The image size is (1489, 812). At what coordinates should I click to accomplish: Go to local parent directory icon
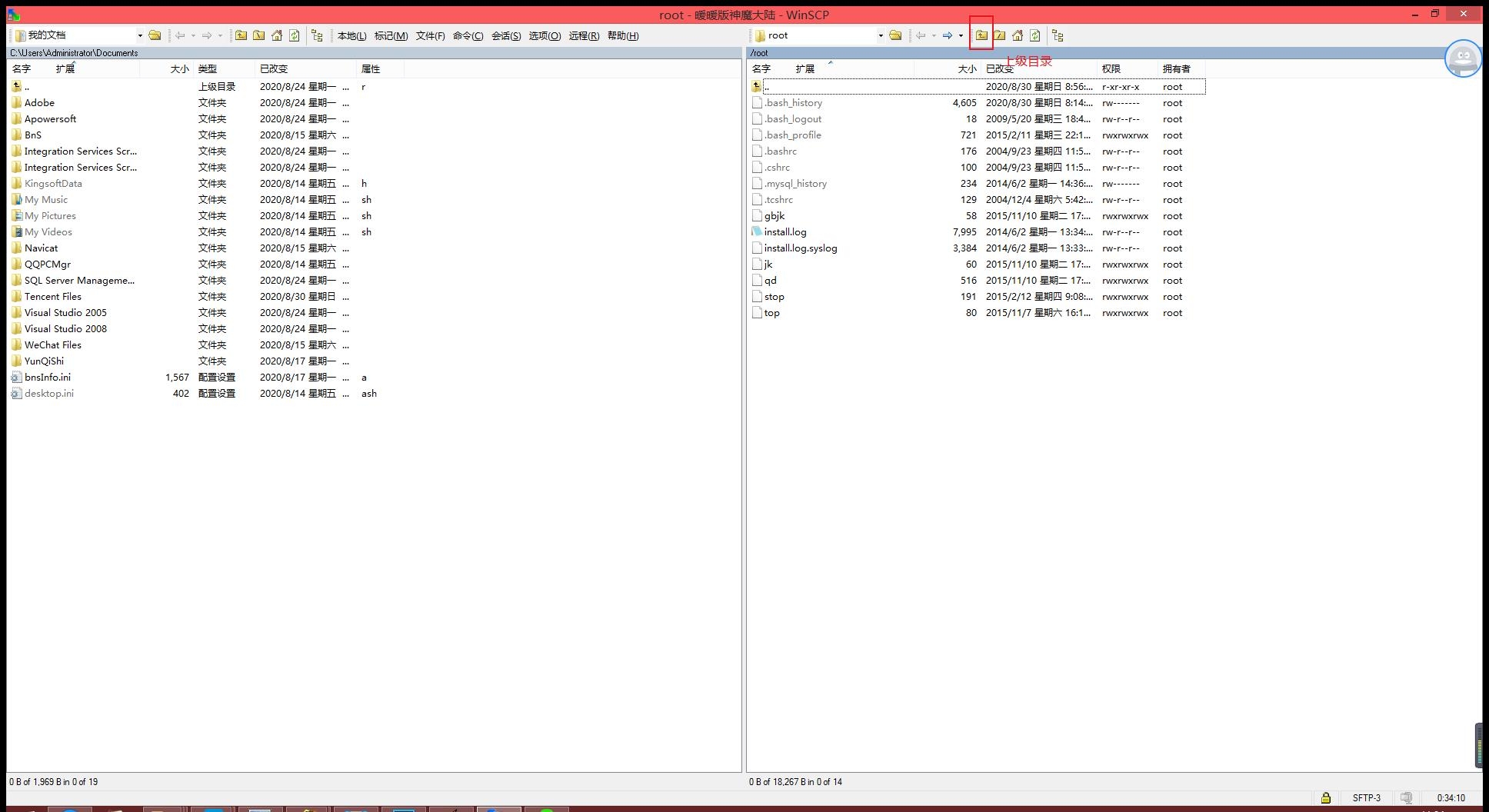coord(242,35)
